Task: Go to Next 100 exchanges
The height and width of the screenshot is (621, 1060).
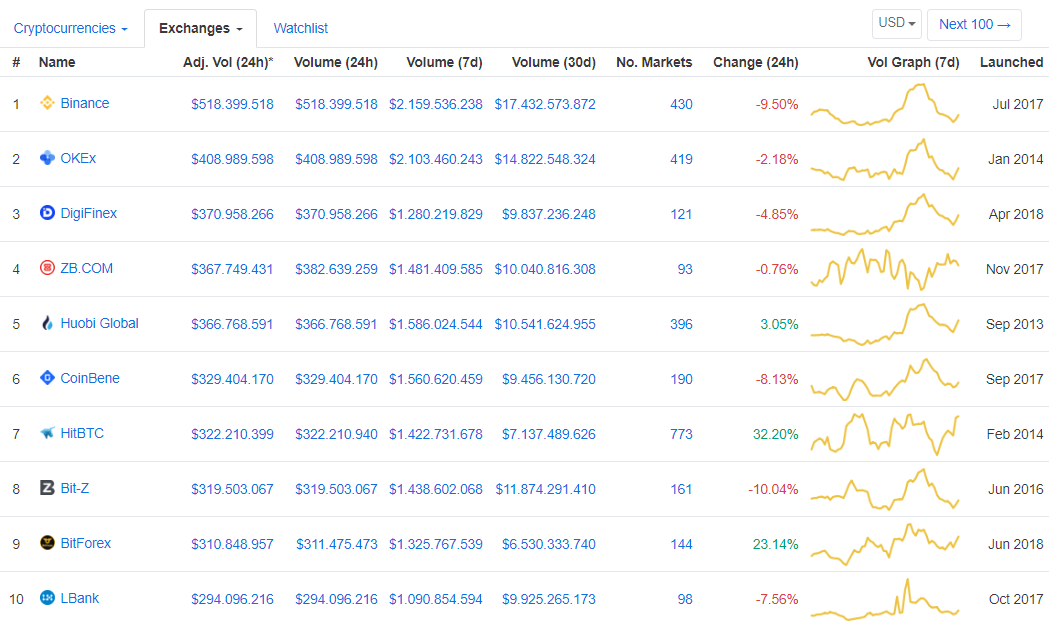Action: 974,24
